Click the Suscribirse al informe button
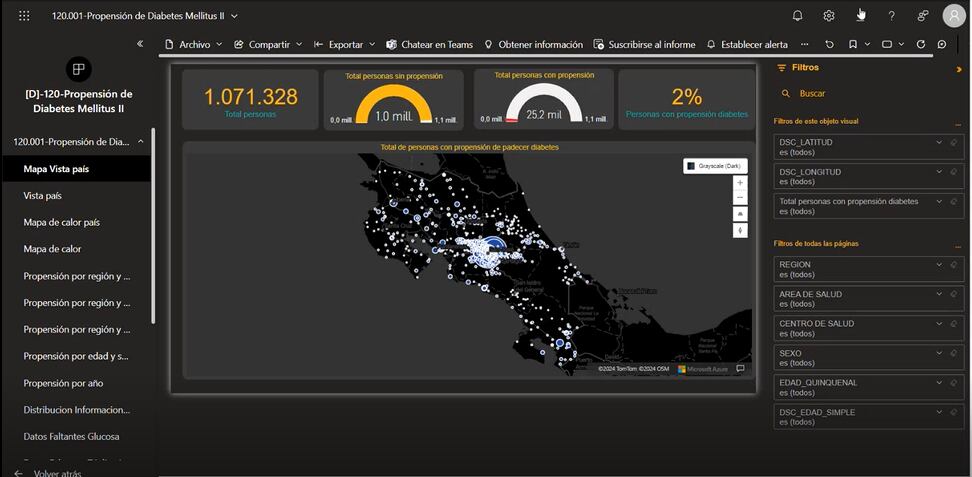972x477 pixels. (644, 45)
